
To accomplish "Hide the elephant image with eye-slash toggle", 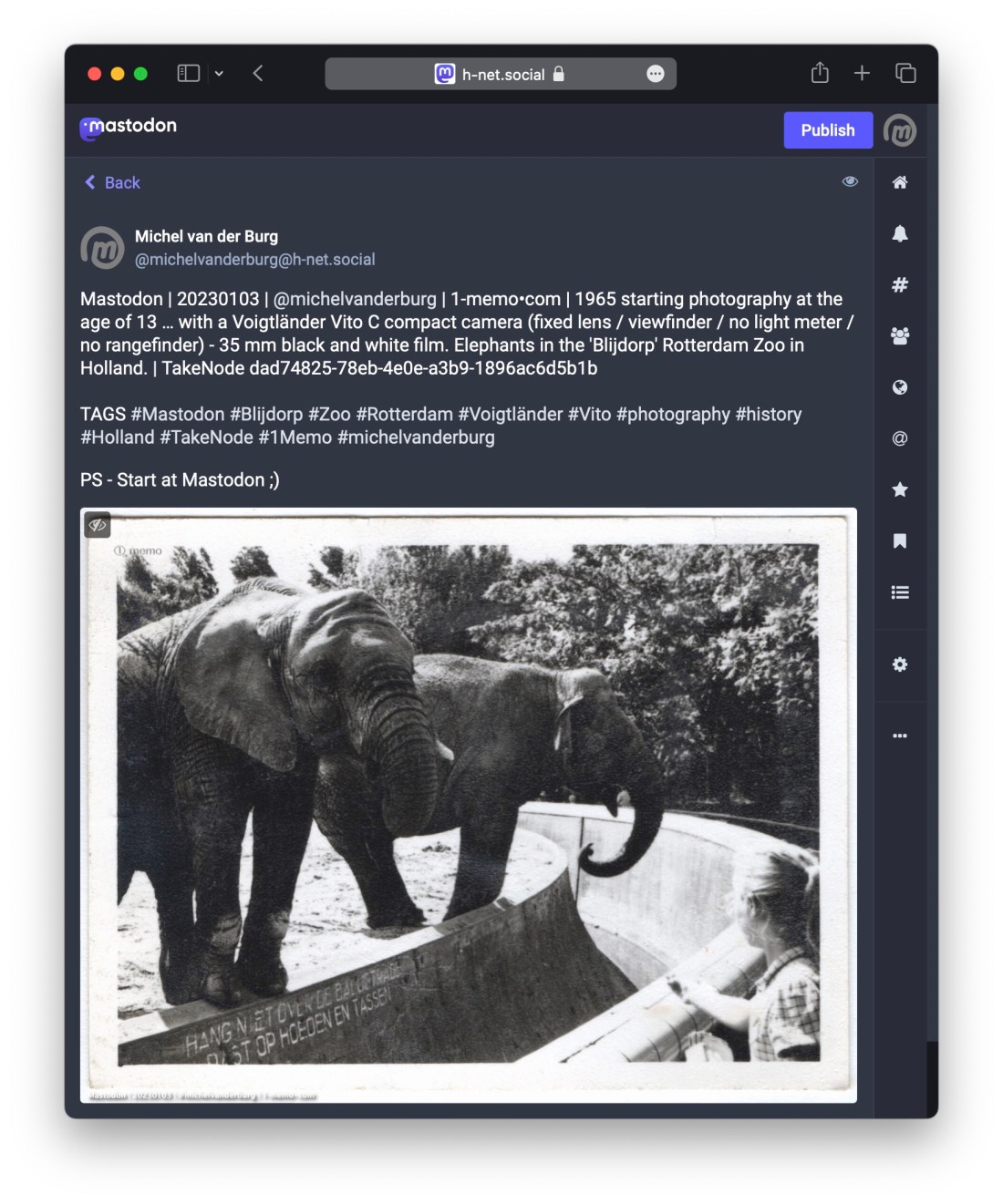I will pos(98,525).
